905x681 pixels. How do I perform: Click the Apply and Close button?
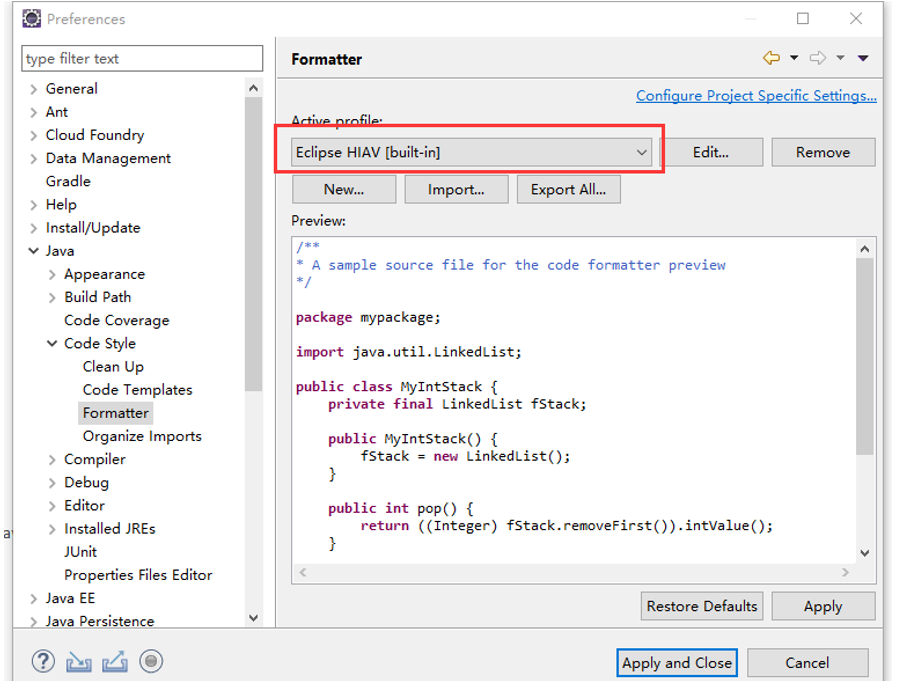click(x=677, y=662)
